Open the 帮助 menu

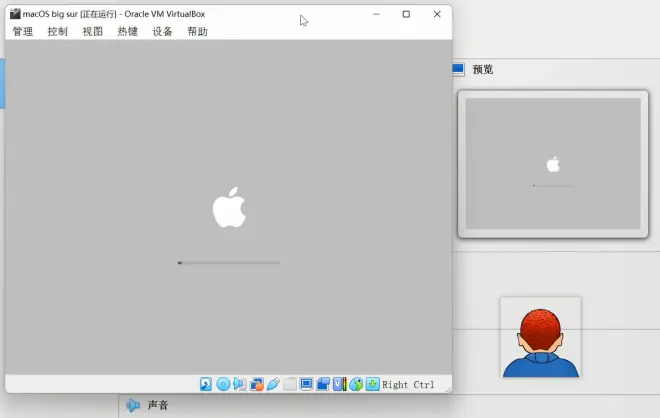(x=197, y=32)
